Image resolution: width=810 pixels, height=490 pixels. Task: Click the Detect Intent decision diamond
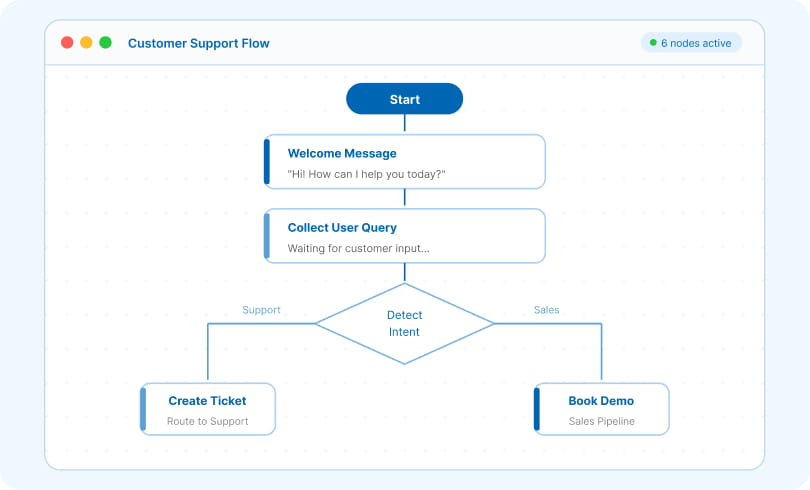404,324
